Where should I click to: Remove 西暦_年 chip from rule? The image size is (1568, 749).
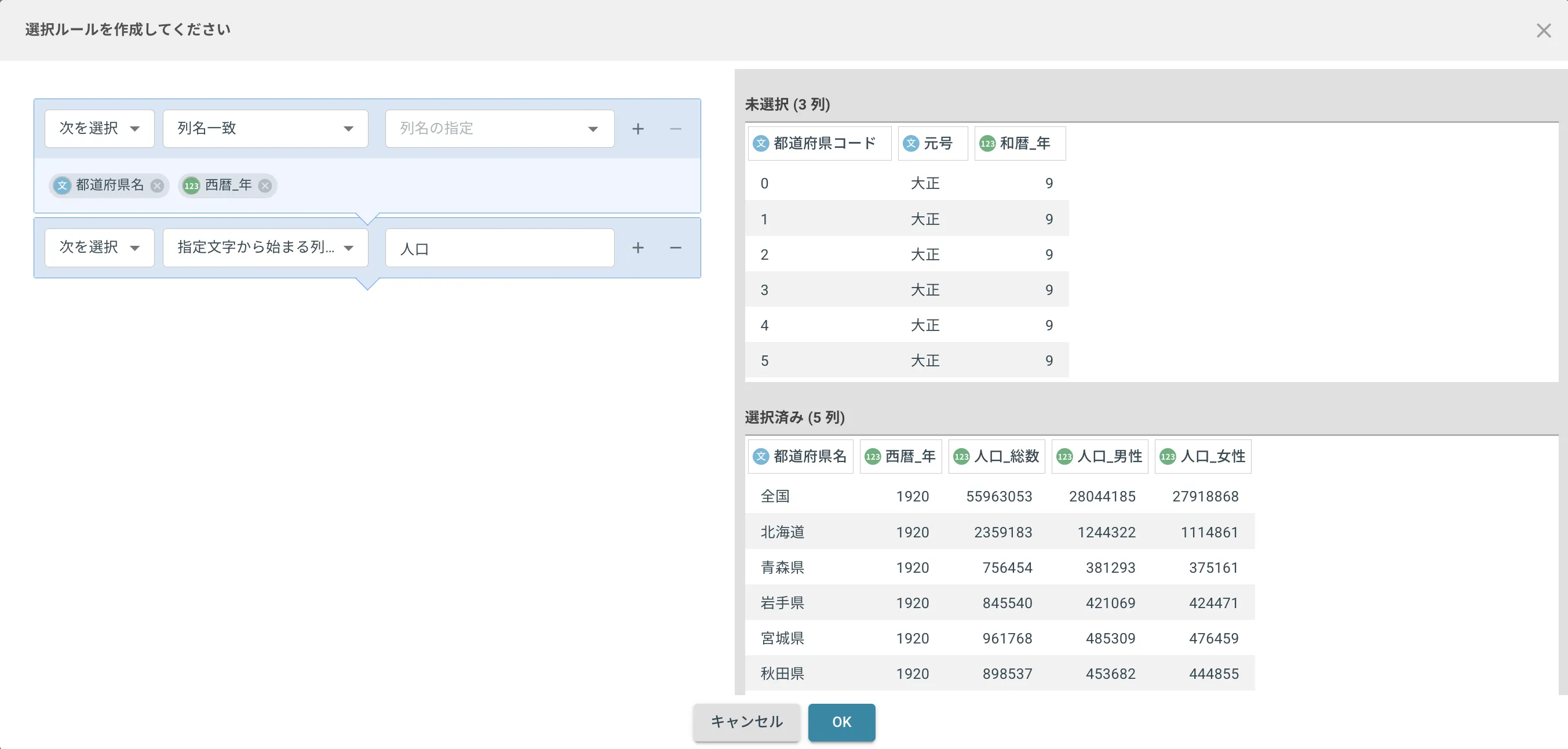pyautogui.click(x=265, y=185)
